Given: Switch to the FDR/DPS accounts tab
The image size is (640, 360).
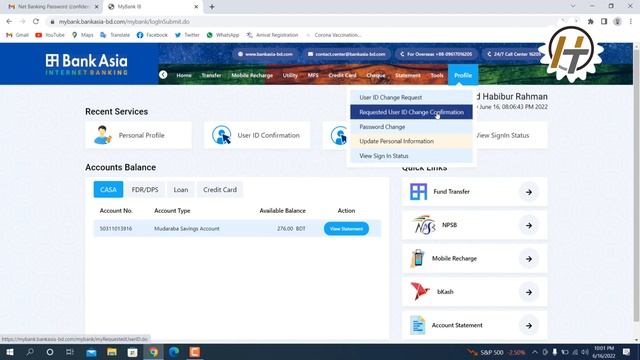Looking at the screenshot, I should (145, 189).
